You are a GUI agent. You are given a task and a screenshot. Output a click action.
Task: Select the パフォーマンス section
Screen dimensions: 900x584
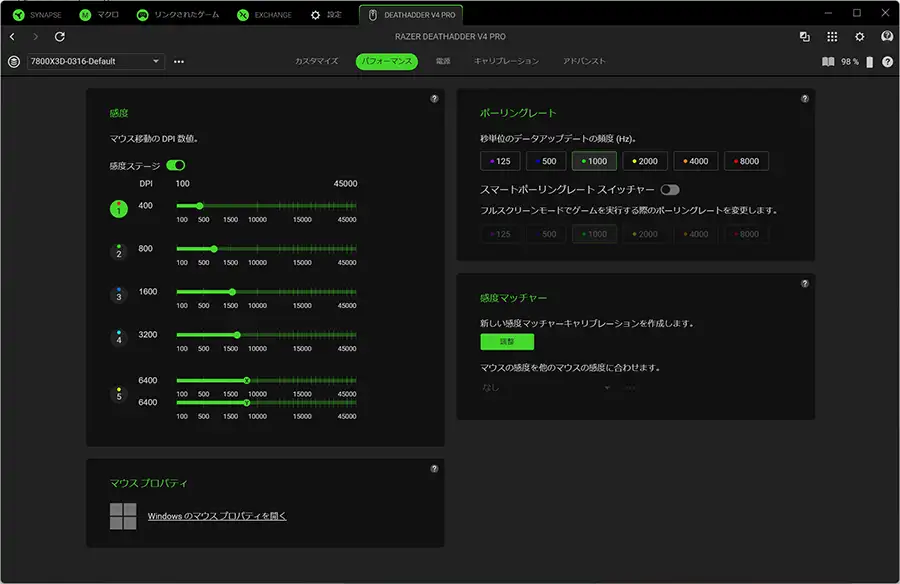click(x=387, y=61)
